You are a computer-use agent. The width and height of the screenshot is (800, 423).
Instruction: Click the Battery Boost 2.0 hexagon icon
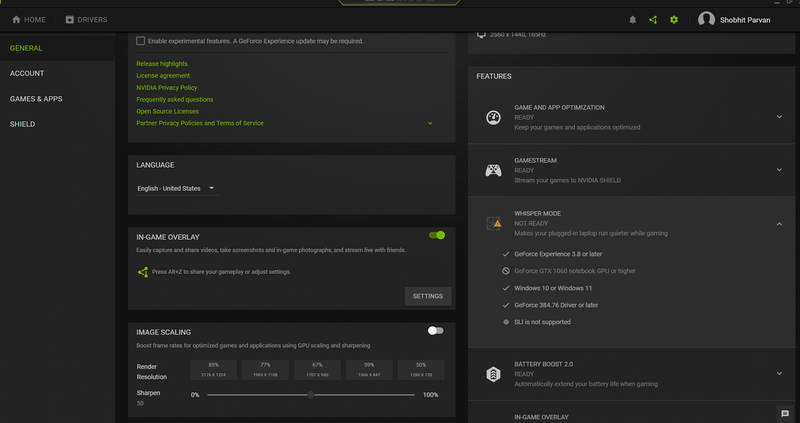493,374
